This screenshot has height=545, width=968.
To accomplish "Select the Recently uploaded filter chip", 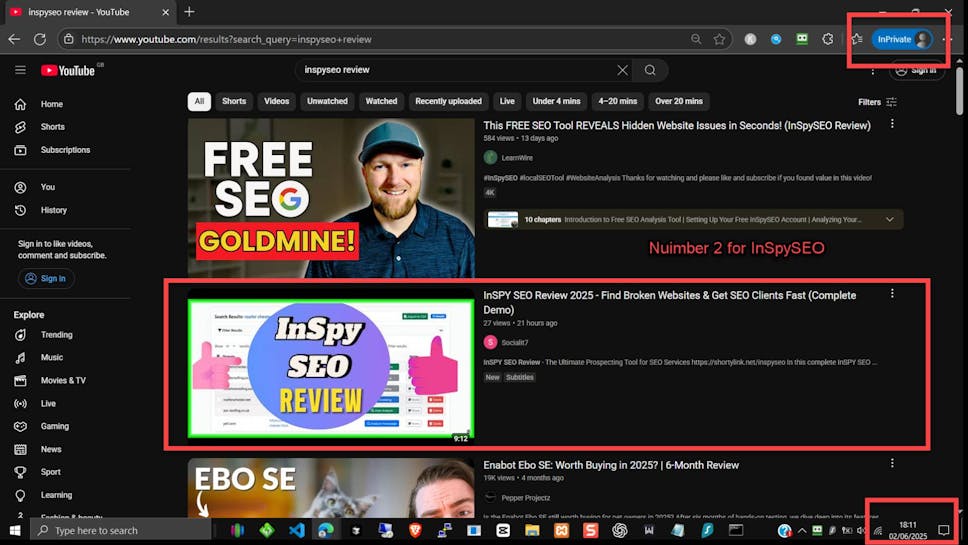I will pos(448,101).
